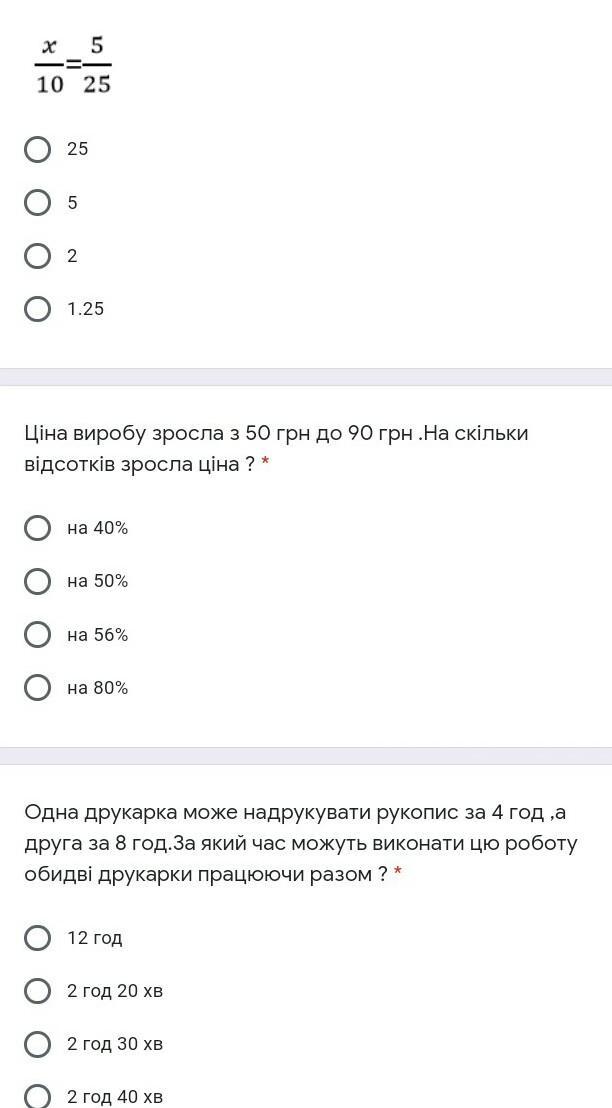This screenshot has width=612, height=1108.
Task: Pick the 'на 80%' answer option
Action: 37,688
